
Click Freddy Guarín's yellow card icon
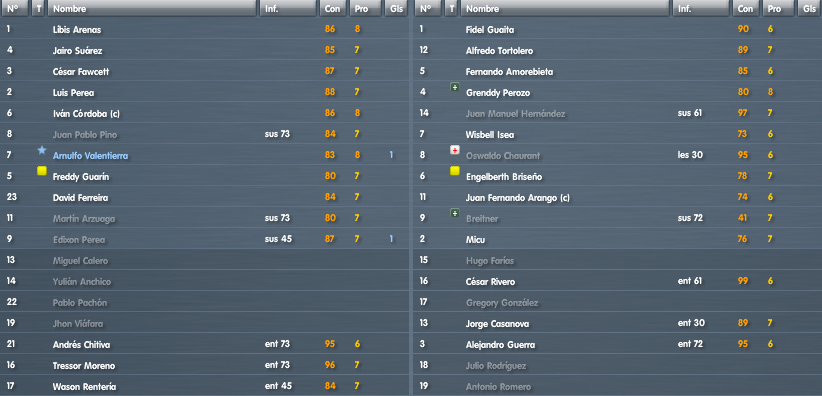pyautogui.click(x=42, y=171)
